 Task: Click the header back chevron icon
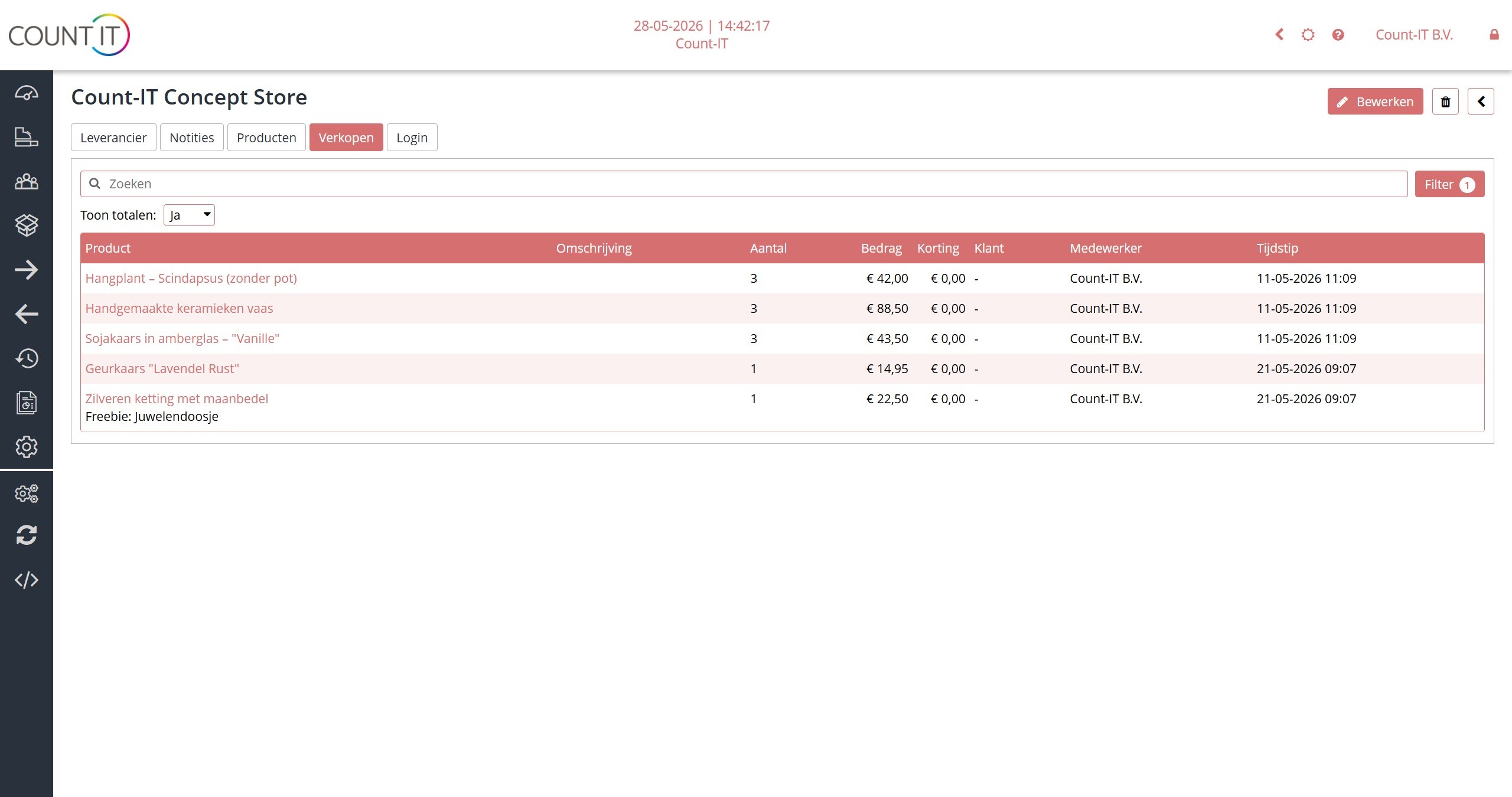click(x=1279, y=35)
